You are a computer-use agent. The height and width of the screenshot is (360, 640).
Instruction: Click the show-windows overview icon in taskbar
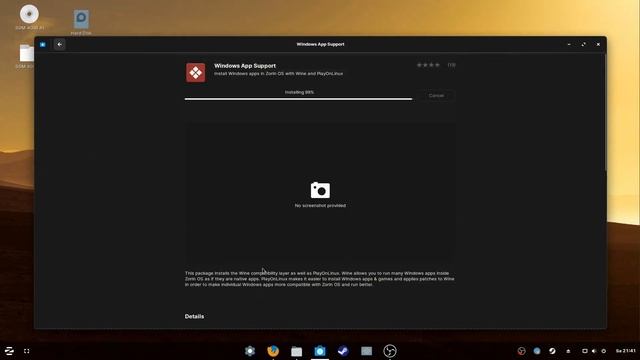pos(27,351)
